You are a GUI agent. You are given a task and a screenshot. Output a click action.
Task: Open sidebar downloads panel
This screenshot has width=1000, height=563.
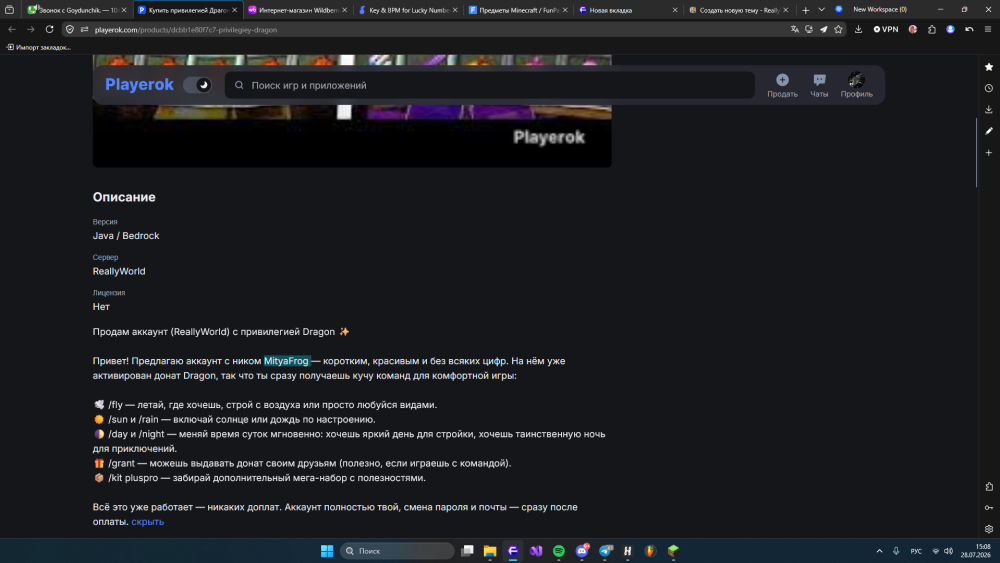989,110
